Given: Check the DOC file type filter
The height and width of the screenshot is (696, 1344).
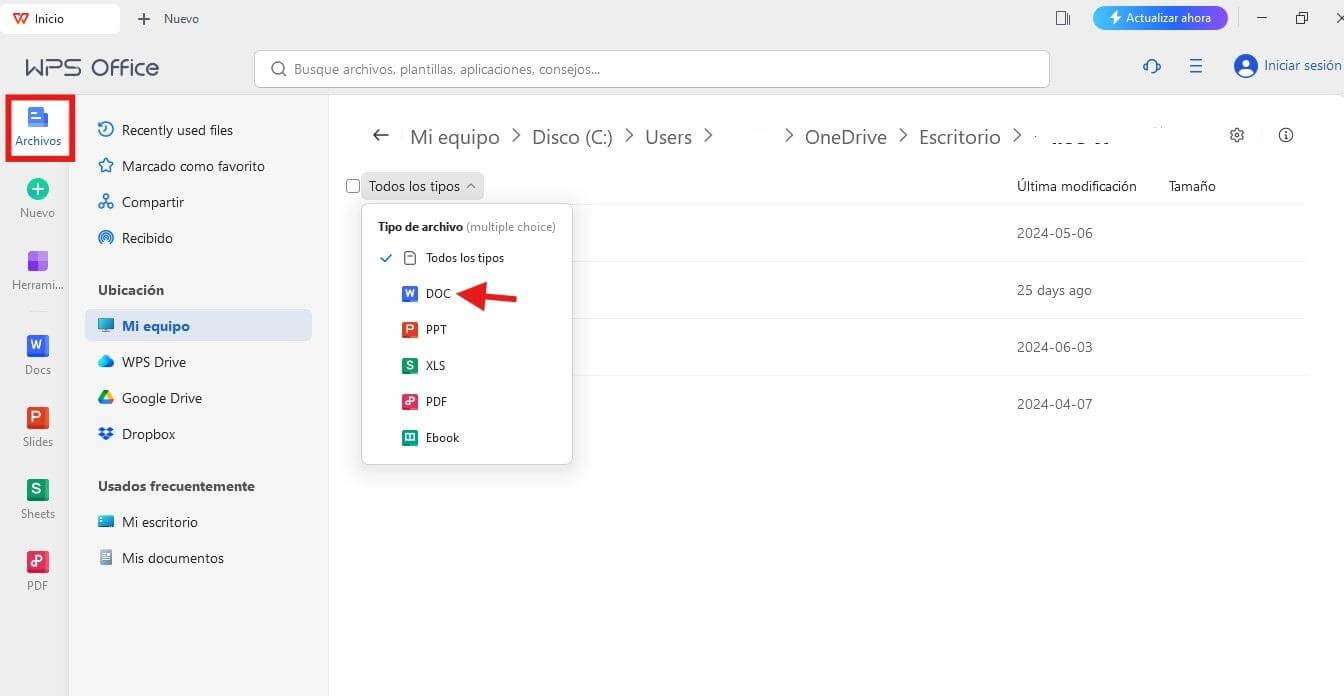Looking at the screenshot, I should pyautogui.click(x=438, y=293).
